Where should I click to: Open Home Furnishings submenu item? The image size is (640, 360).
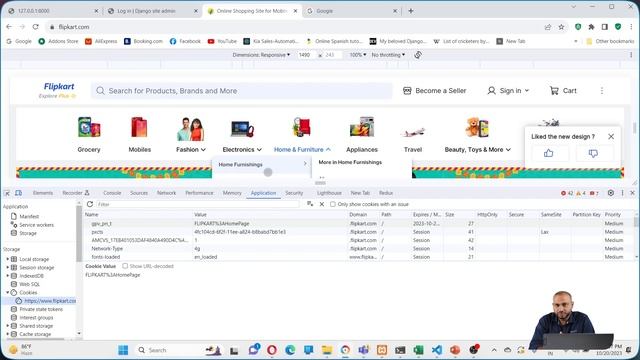pyautogui.click(x=261, y=164)
